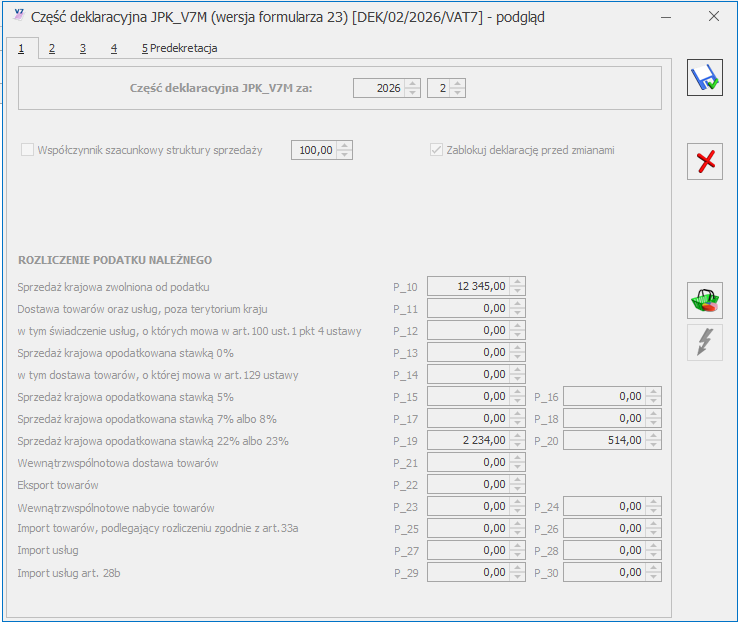Image resolution: width=738 pixels, height=622 pixels.
Task: Minimize the declaration window
Action: tap(667, 17)
